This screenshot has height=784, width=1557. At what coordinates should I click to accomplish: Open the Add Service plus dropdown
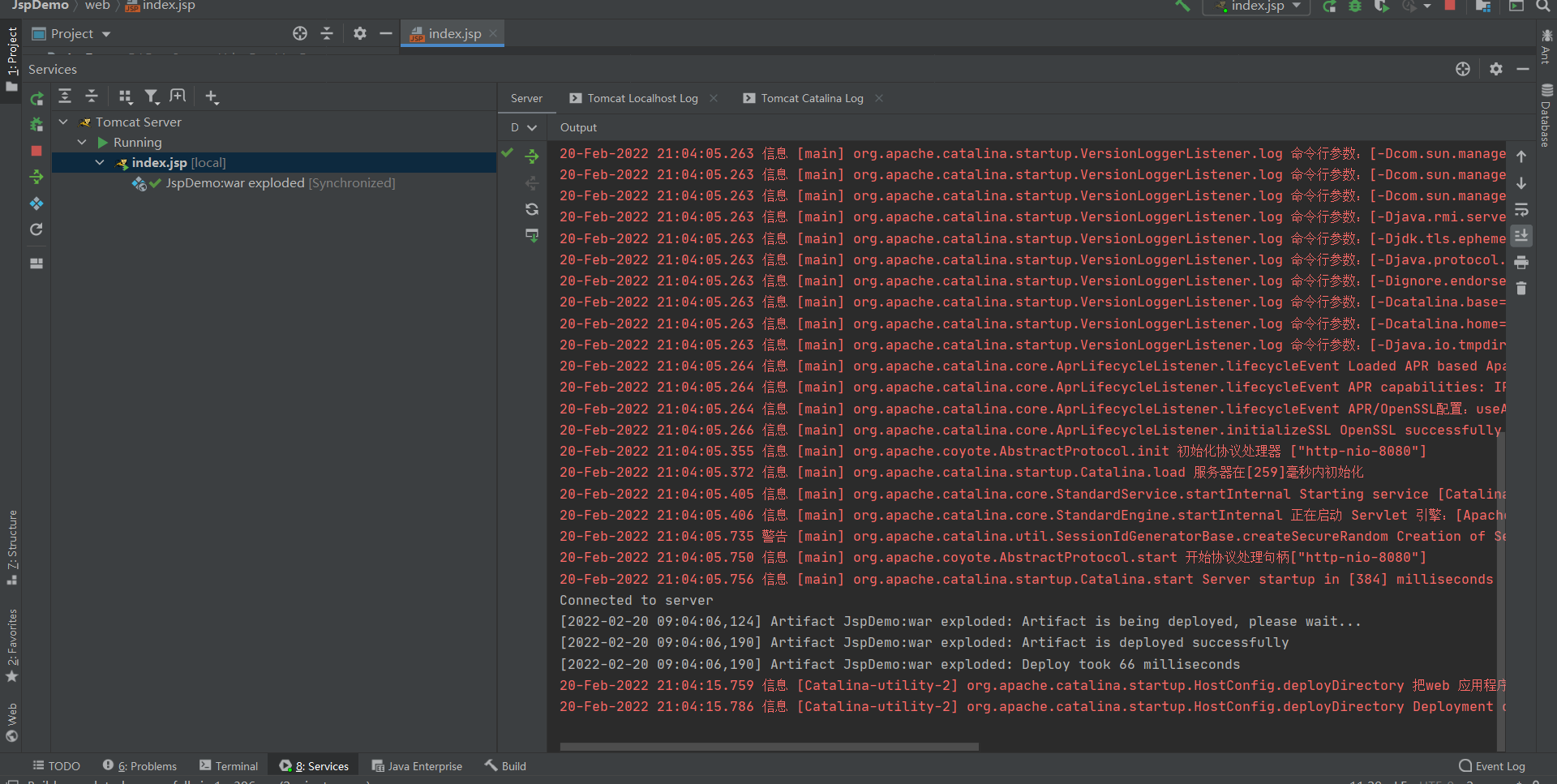[212, 97]
